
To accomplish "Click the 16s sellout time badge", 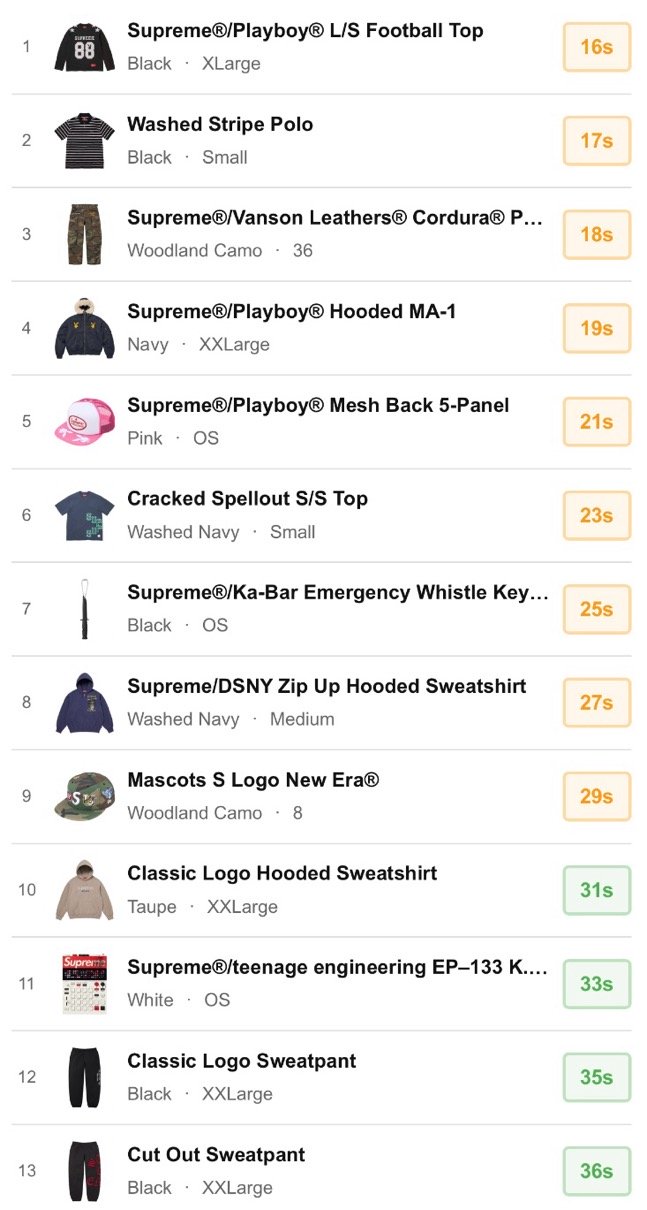I will 596,47.
